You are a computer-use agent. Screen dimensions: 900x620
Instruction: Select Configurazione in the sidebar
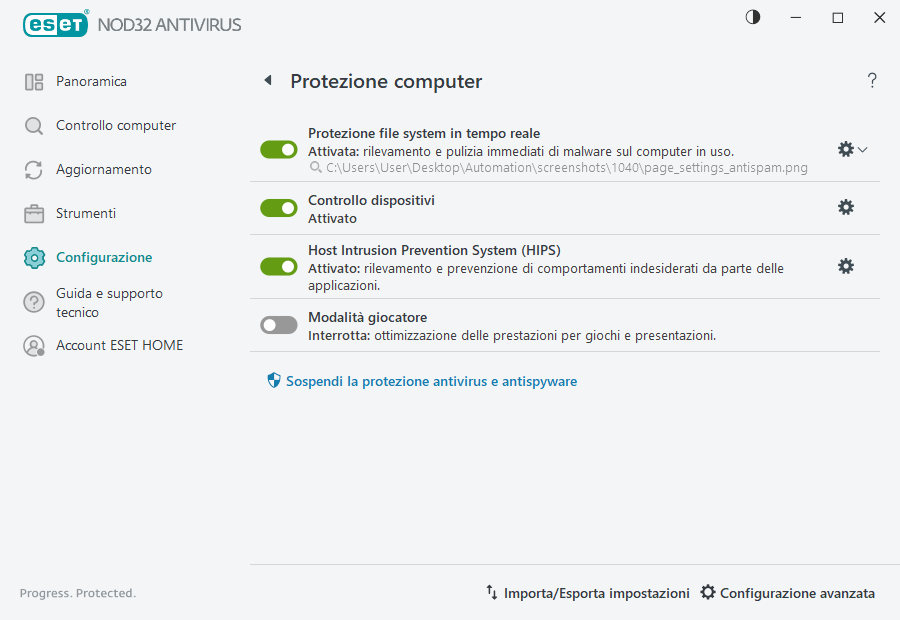pos(34,257)
